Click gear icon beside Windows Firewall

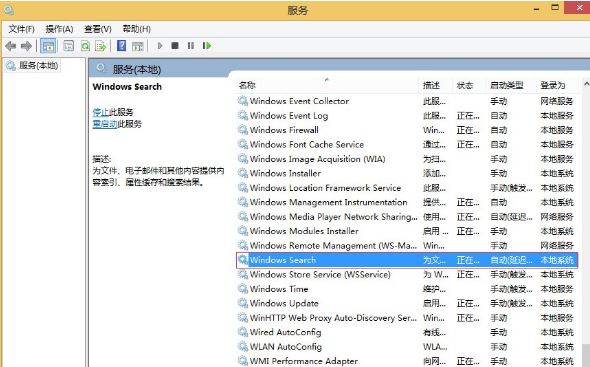243,130
